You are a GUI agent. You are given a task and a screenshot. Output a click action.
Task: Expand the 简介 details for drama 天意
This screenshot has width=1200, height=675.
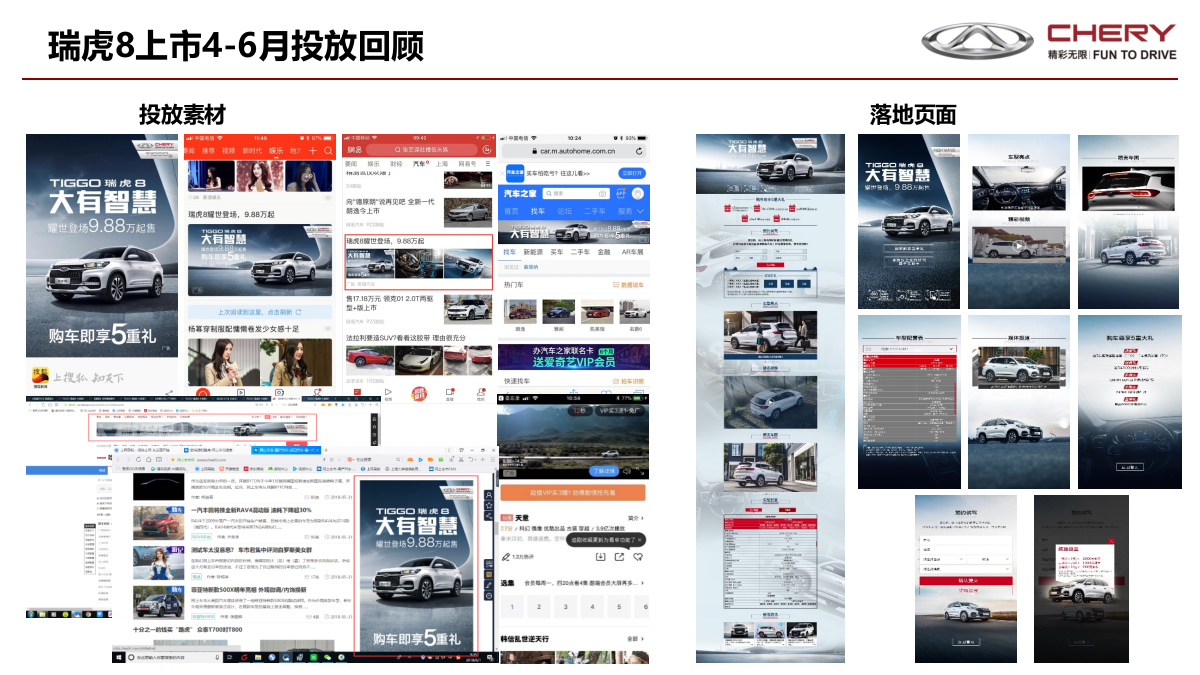(632, 516)
